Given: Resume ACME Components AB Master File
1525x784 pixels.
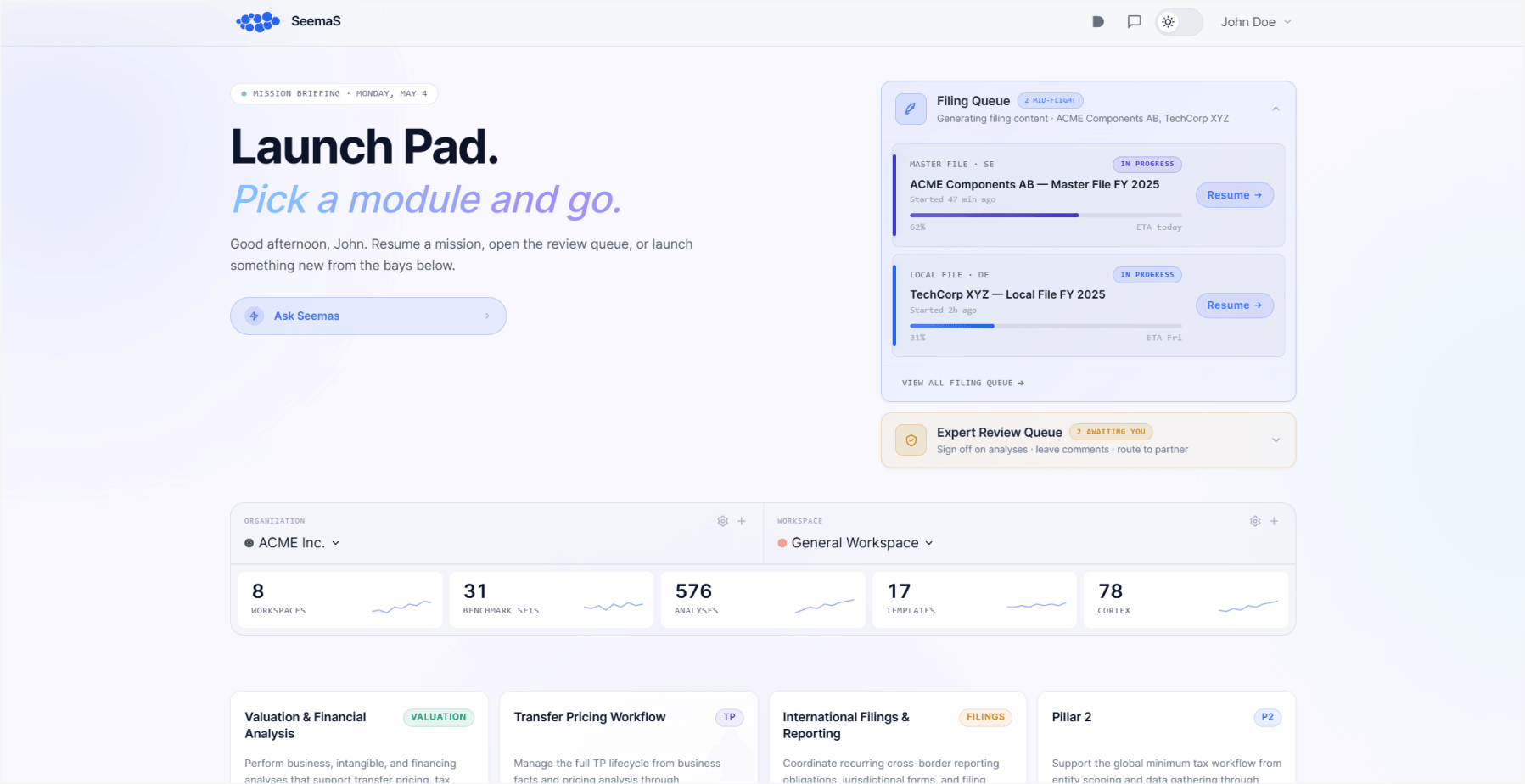Looking at the screenshot, I should pos(1235,195).
